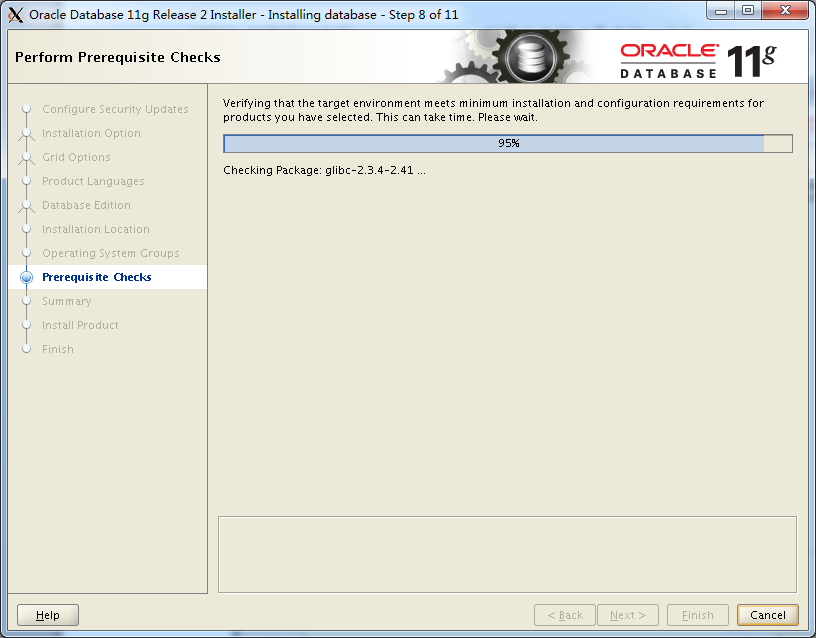Select Database Edition step
This screenshot has width=816, height=638.
tap(86, 205)
